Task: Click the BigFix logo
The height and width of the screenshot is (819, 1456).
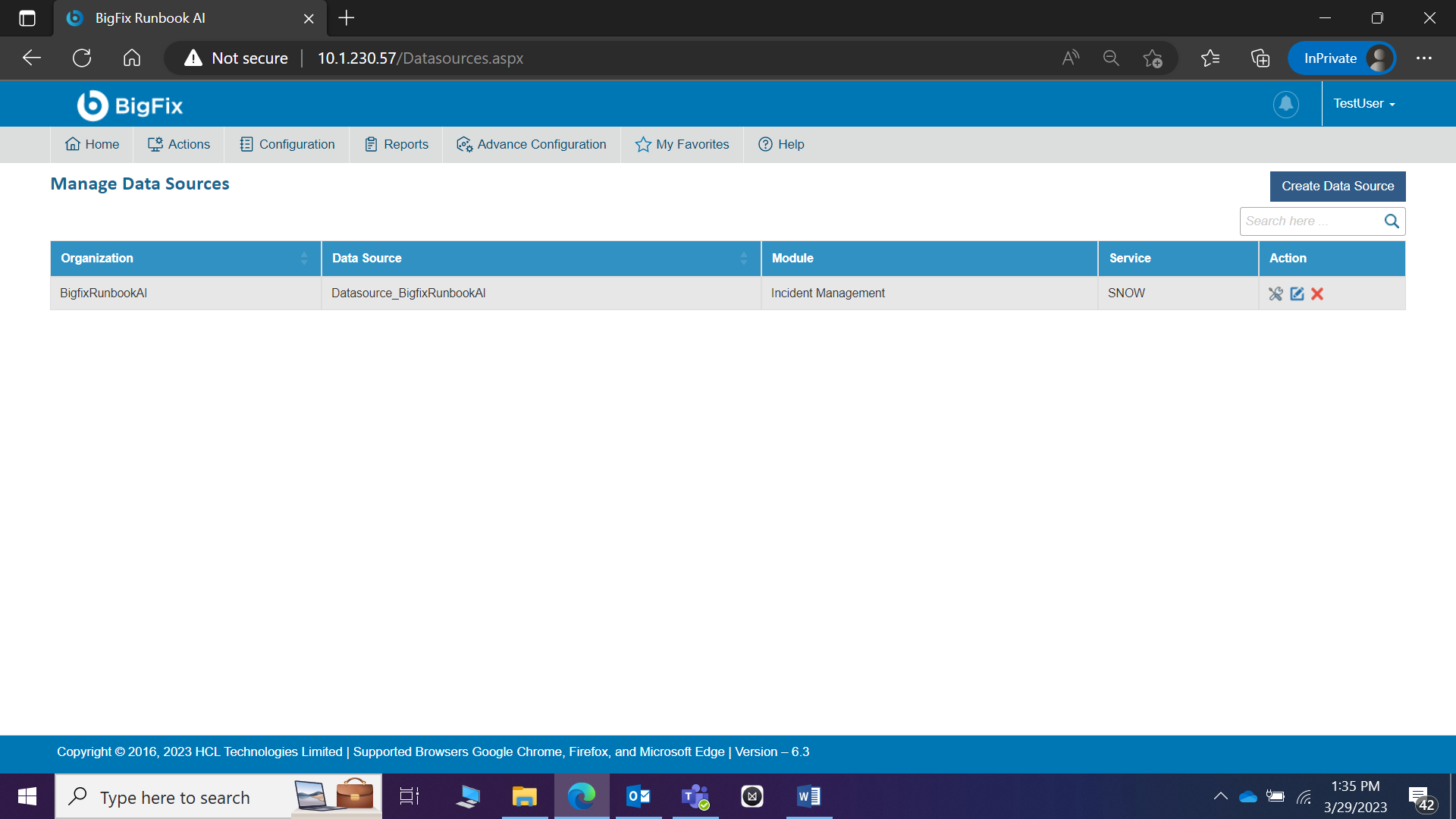Action: (130, 105)
